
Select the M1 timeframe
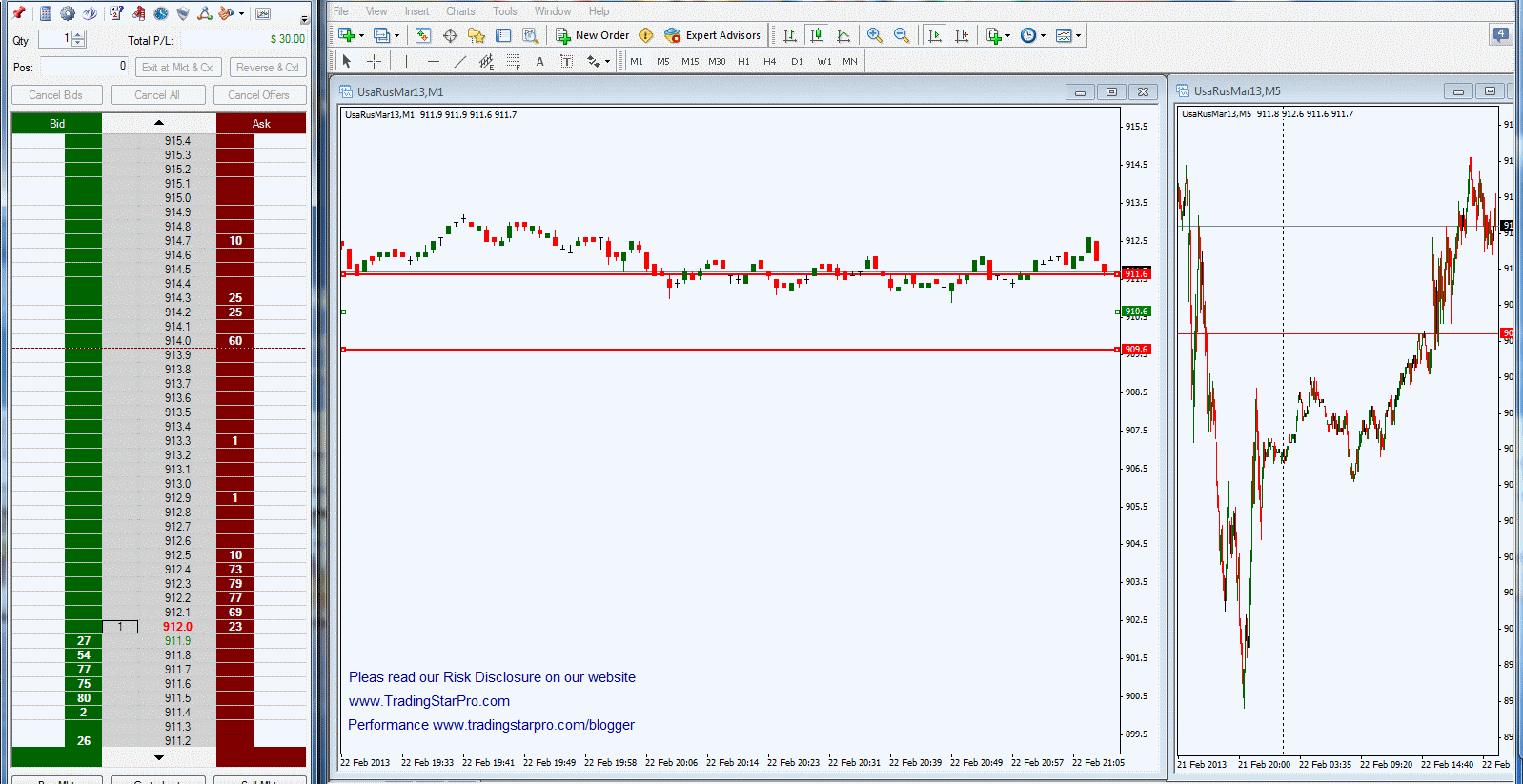[x=637, y=61]
